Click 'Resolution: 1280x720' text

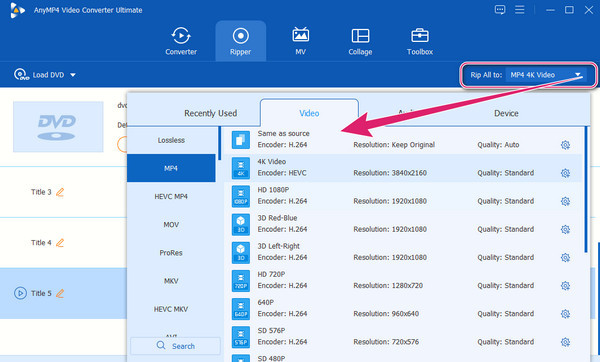click(x=388, y=285)
